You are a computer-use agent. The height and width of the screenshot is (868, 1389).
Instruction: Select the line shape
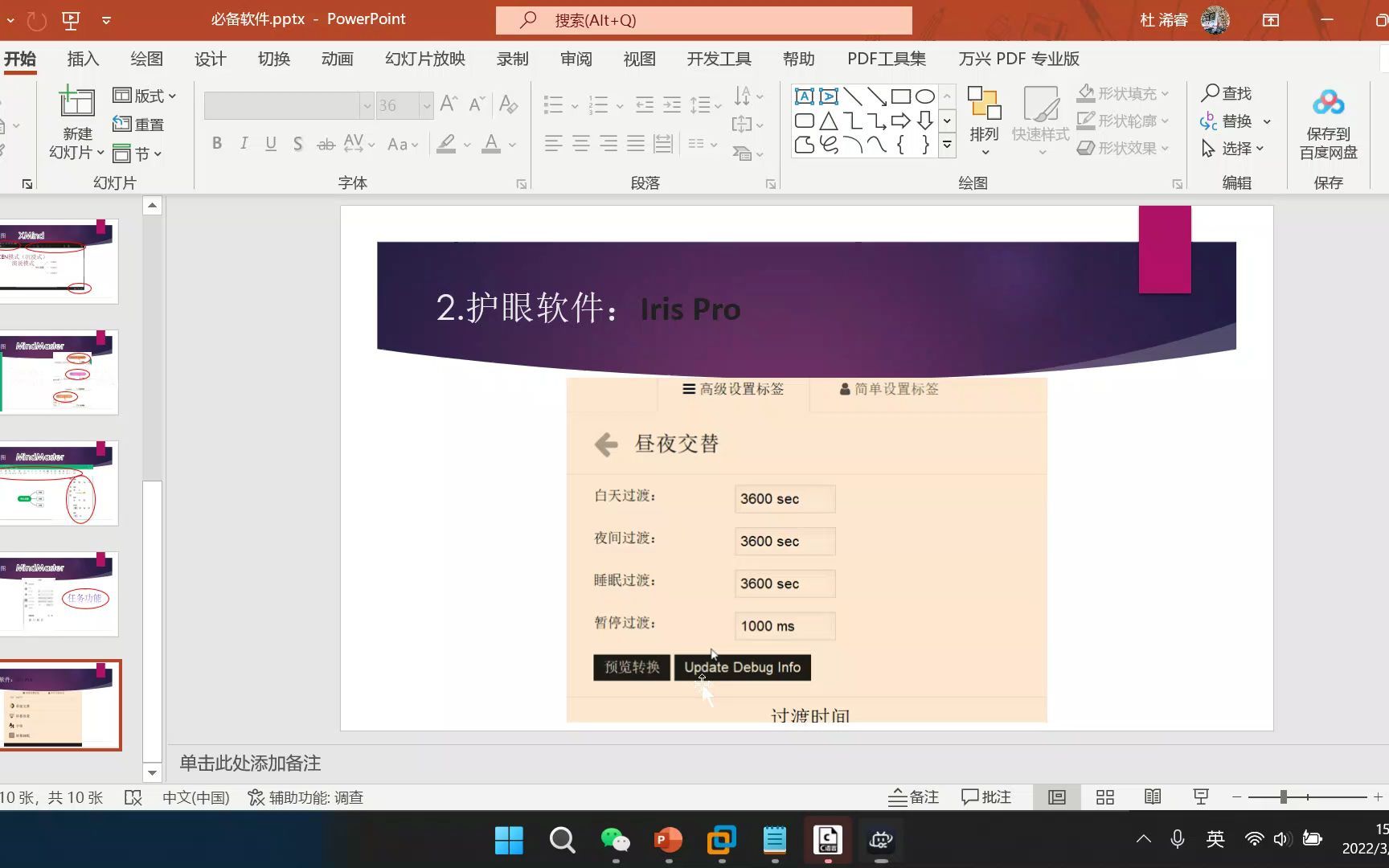pyautogui.click(x=853, y=96)
